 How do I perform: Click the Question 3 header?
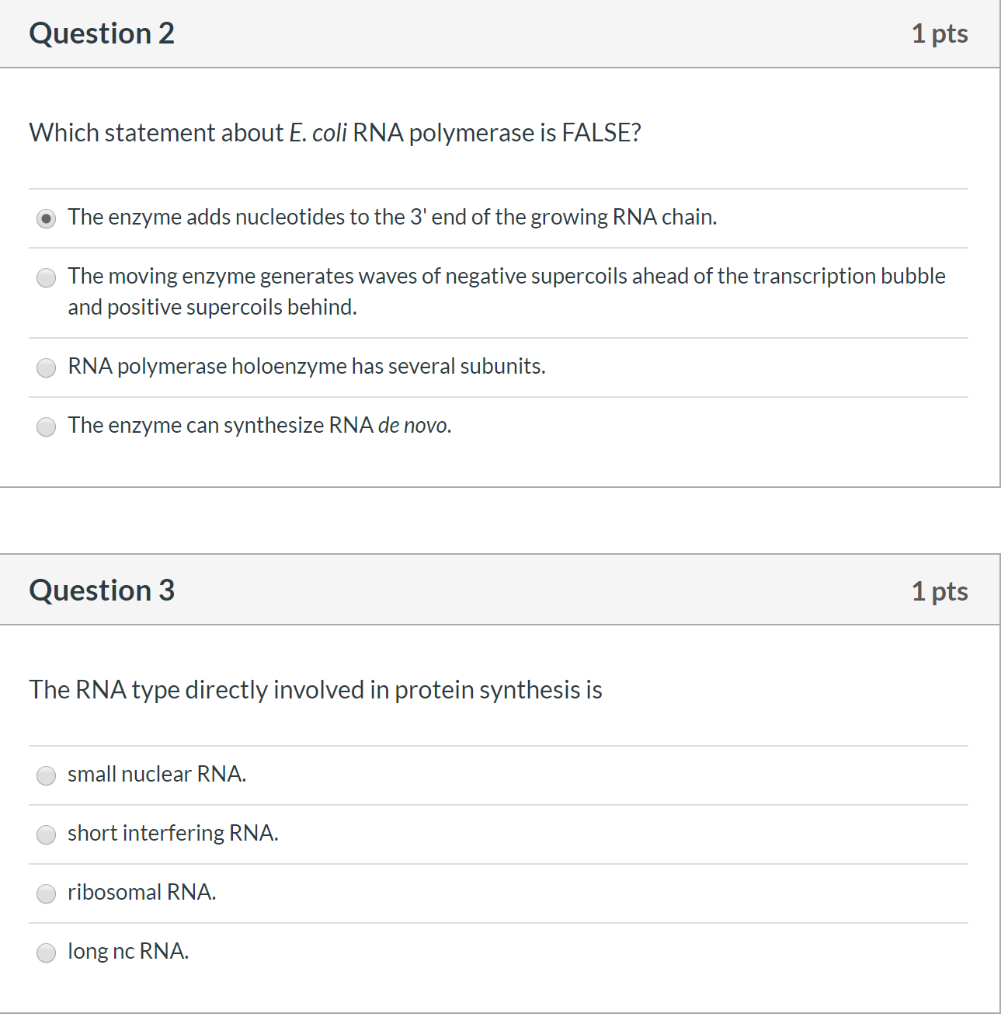point(102,590)
